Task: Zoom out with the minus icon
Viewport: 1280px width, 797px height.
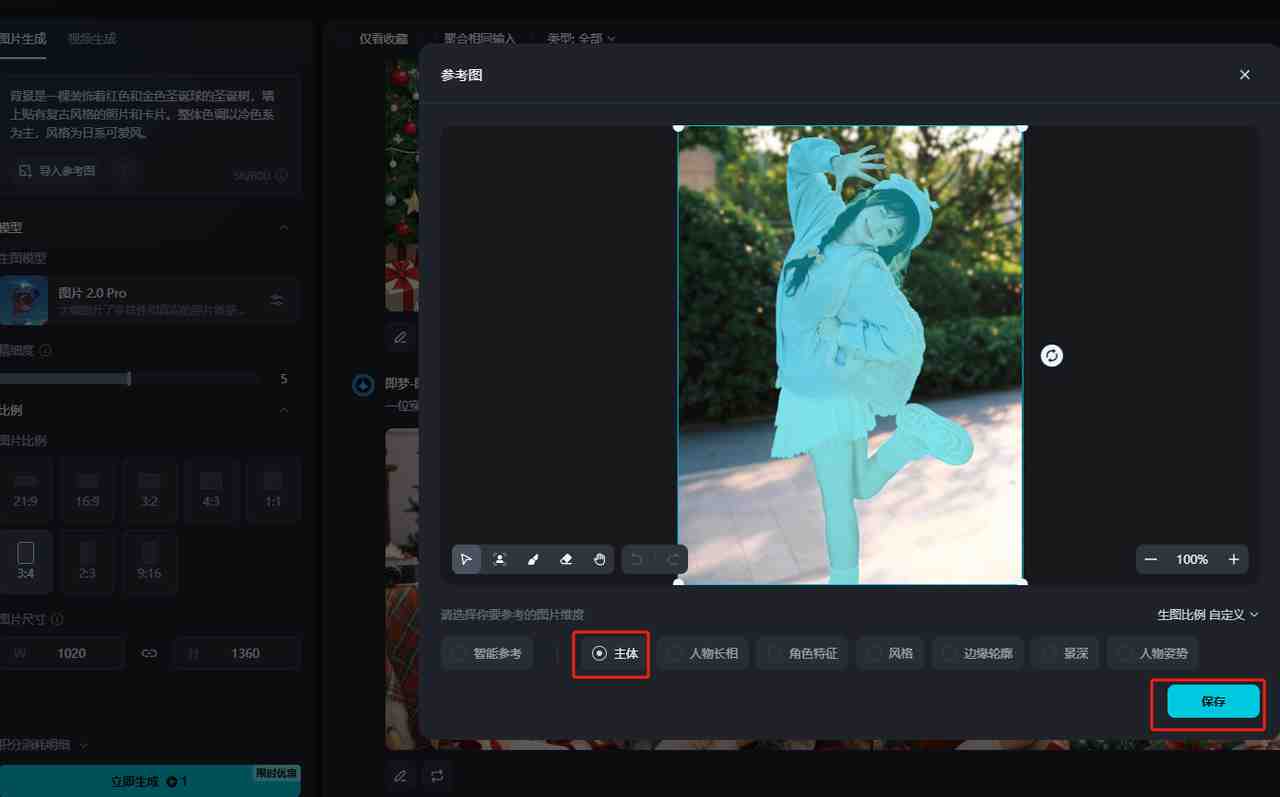Action: (1151, 559)
